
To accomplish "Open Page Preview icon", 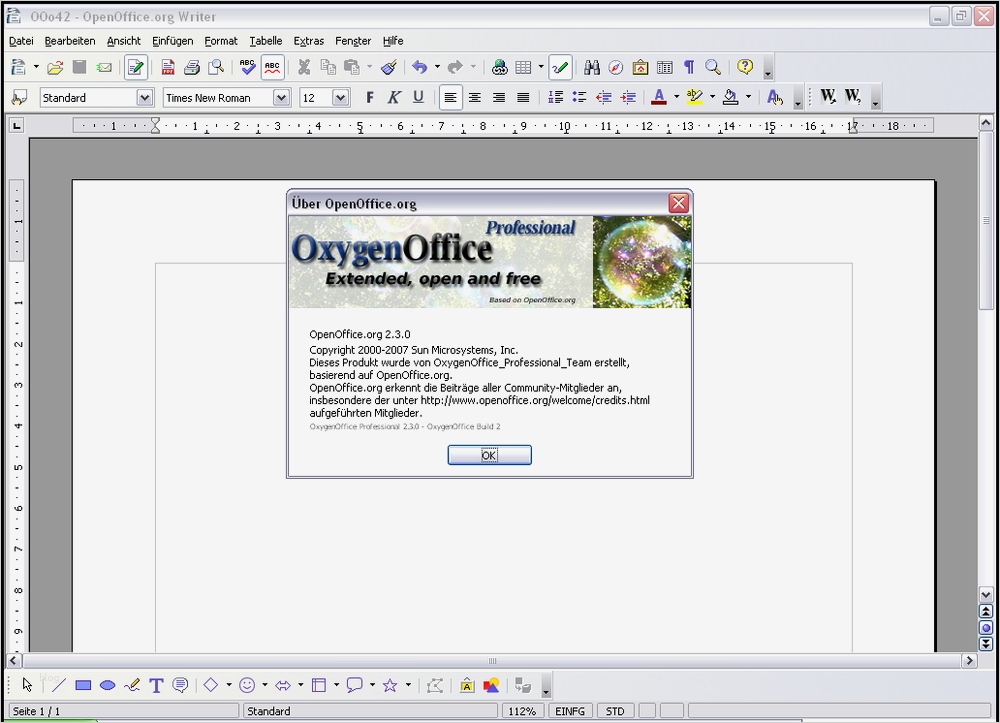I will 216,67.
